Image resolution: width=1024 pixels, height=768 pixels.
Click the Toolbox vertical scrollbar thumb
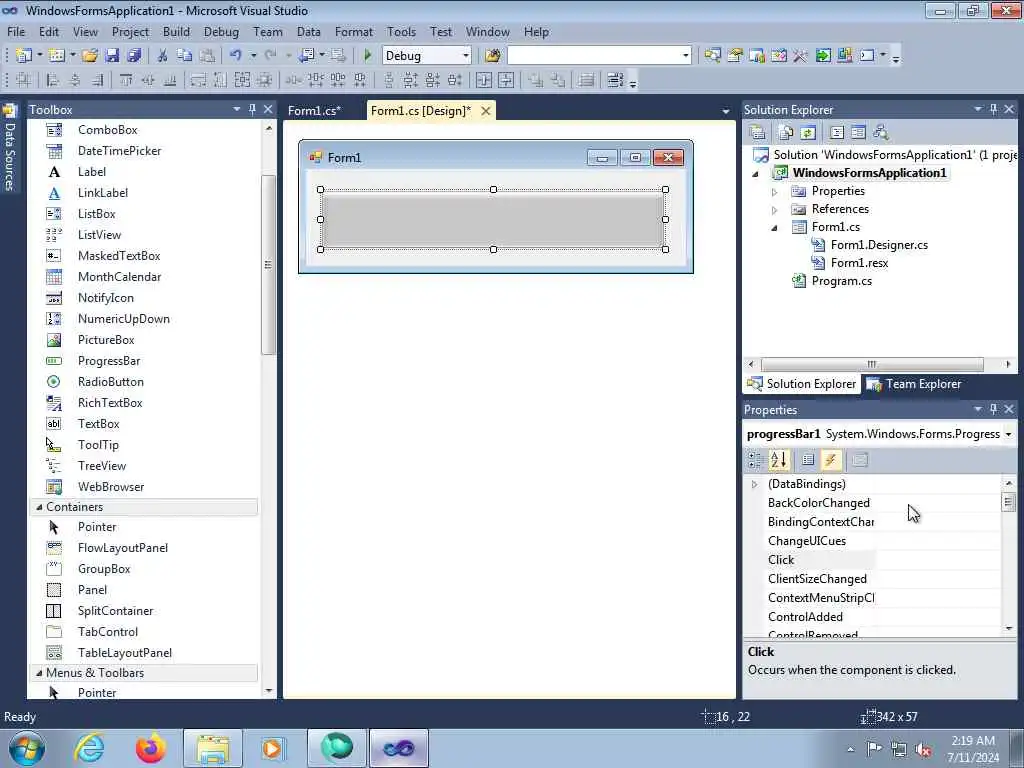pos(268,264)
